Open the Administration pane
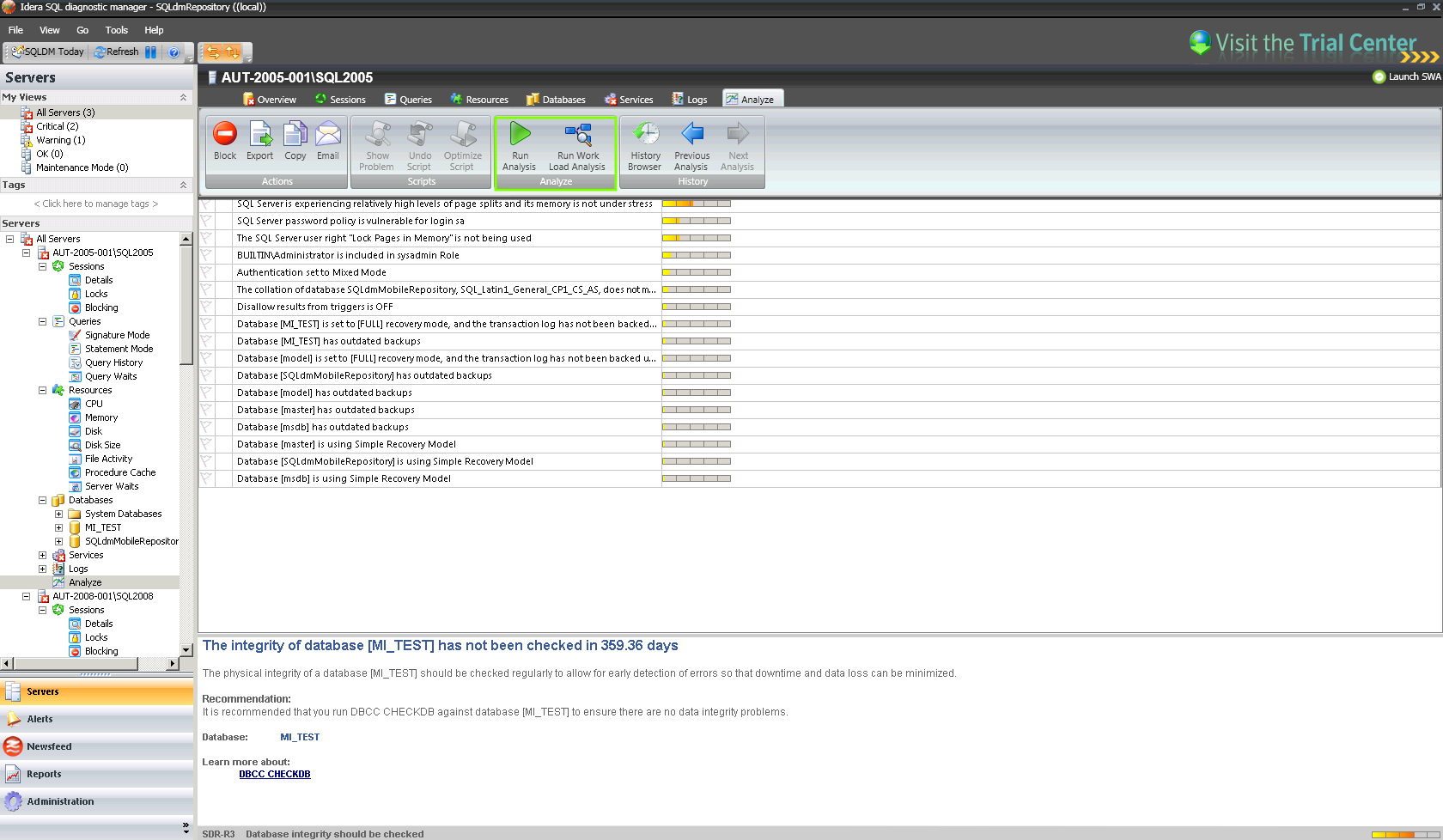This screenshot has width=1443, height=840. click(96, 801)
